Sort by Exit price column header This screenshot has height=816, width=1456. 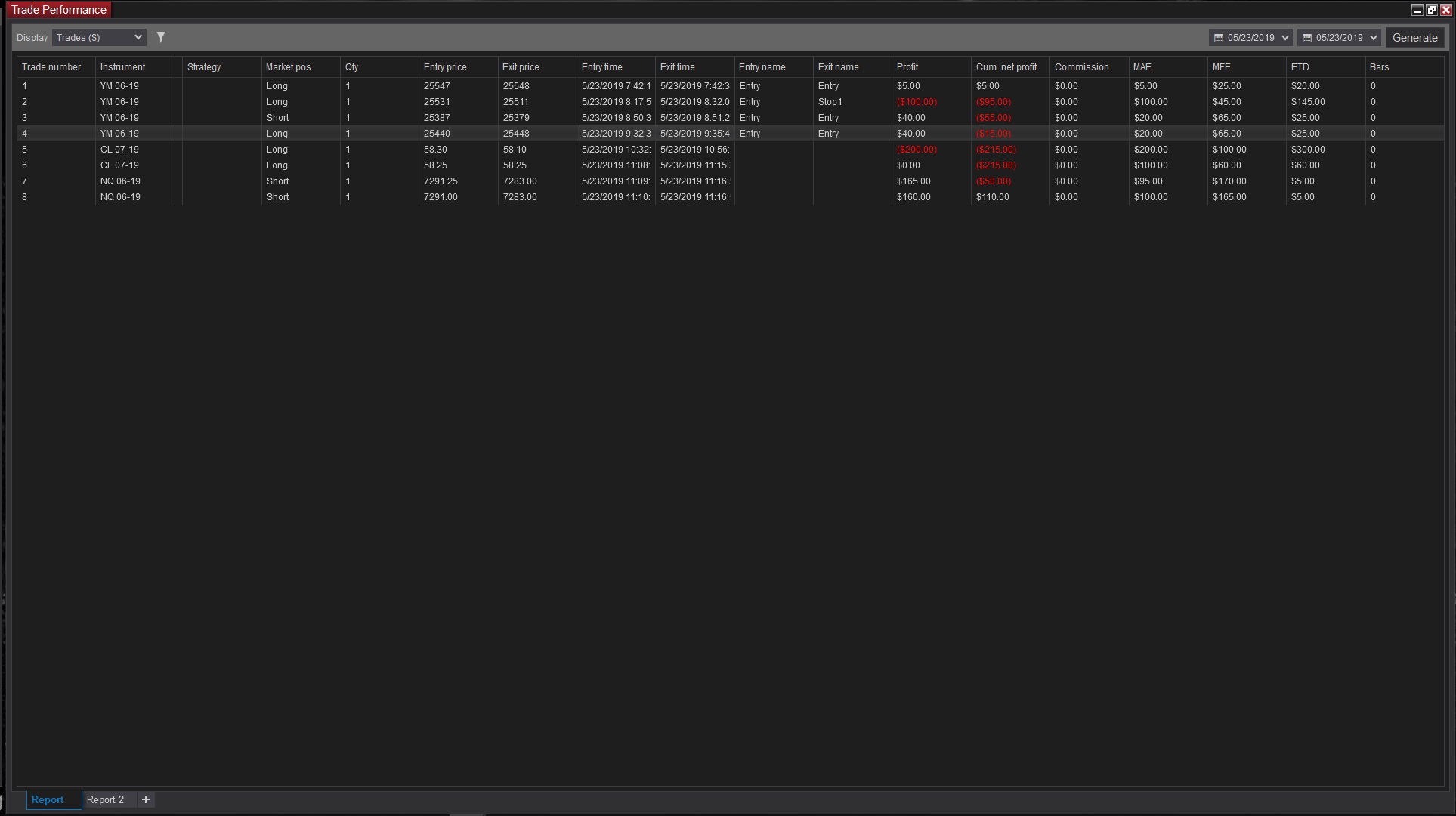(536, 67)
